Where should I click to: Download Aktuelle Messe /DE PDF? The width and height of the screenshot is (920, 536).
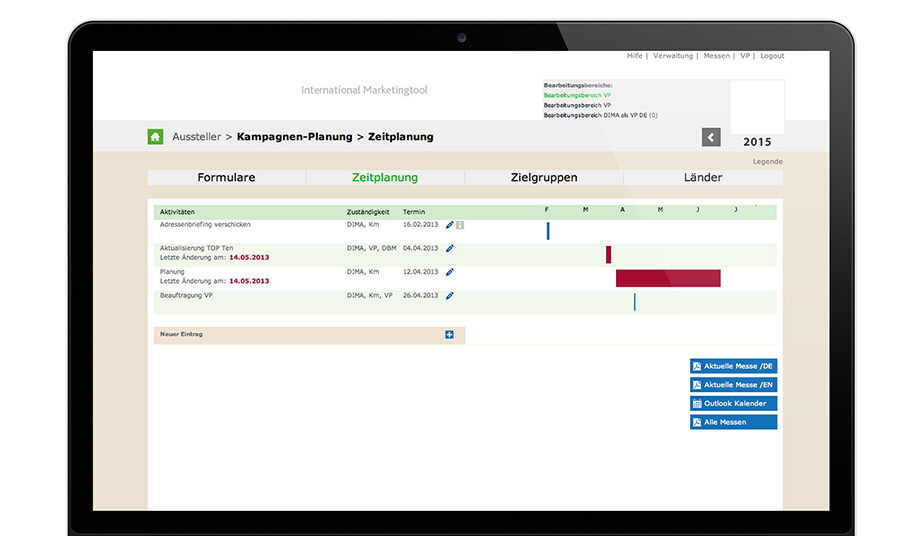[x=733, y=367]
